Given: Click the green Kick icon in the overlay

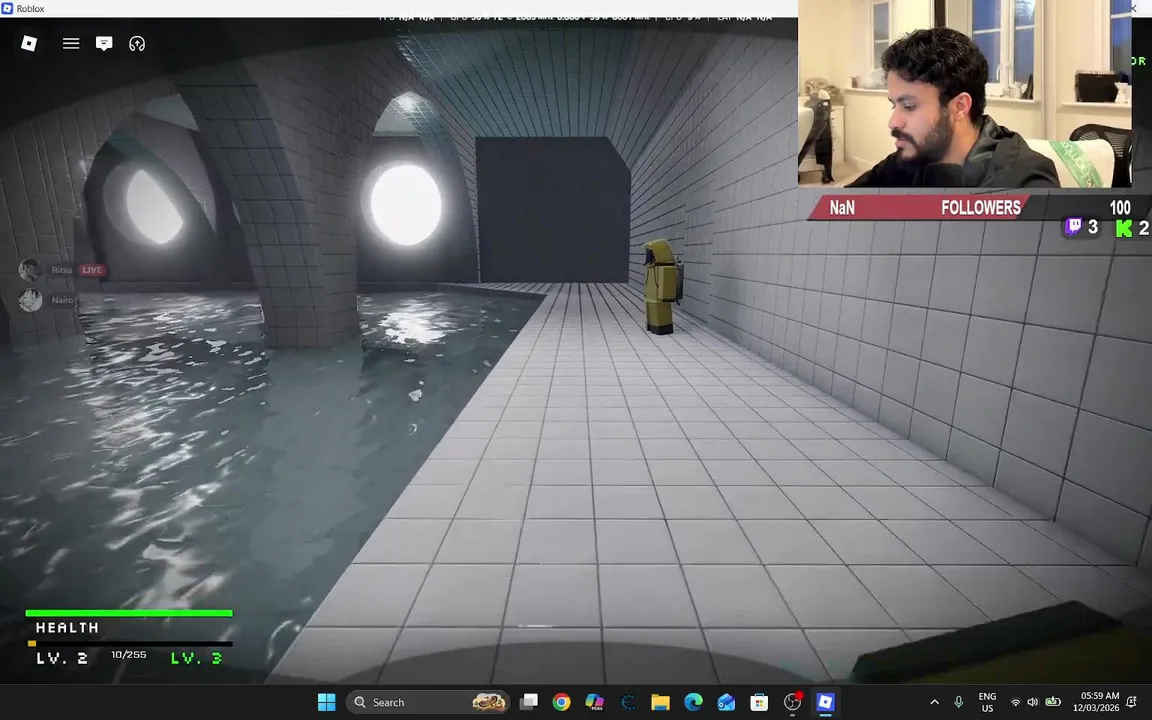Looking at the screenshot, I should [1123, 228].
